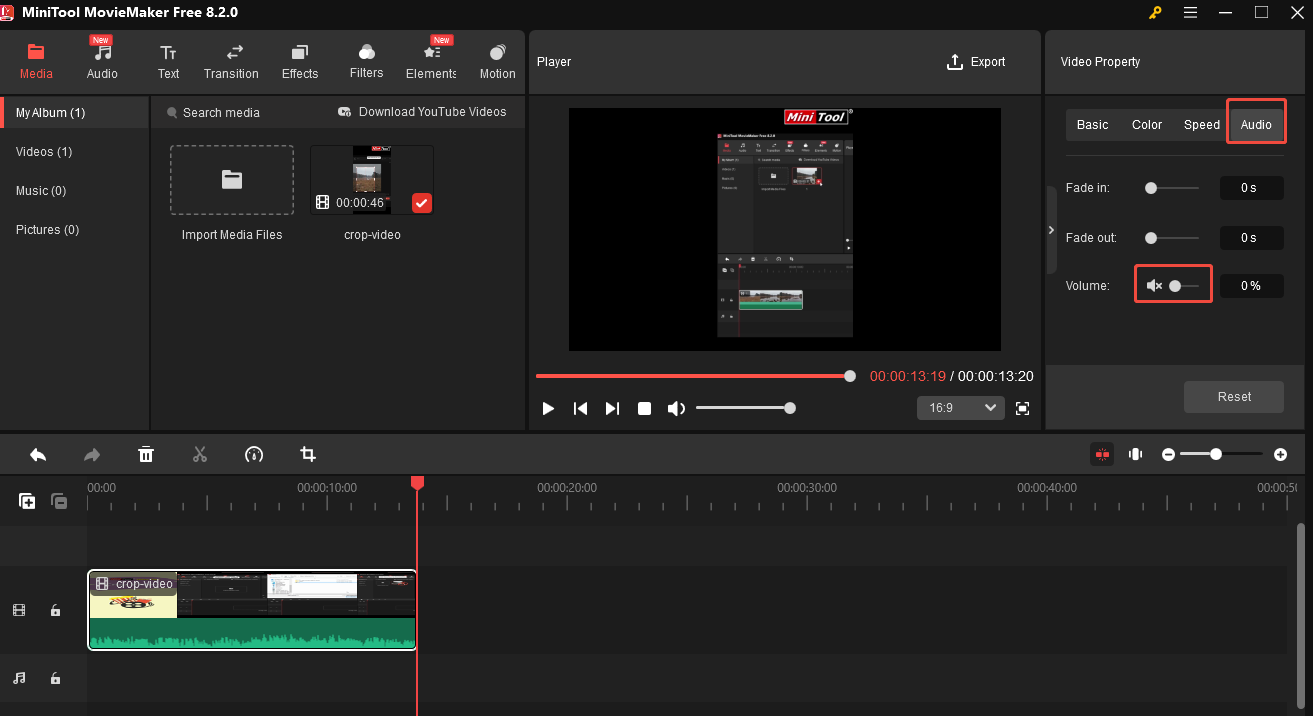Adjust the player volume slider
The width and height of the screenshot is (1313, 716).
[746, 408]
